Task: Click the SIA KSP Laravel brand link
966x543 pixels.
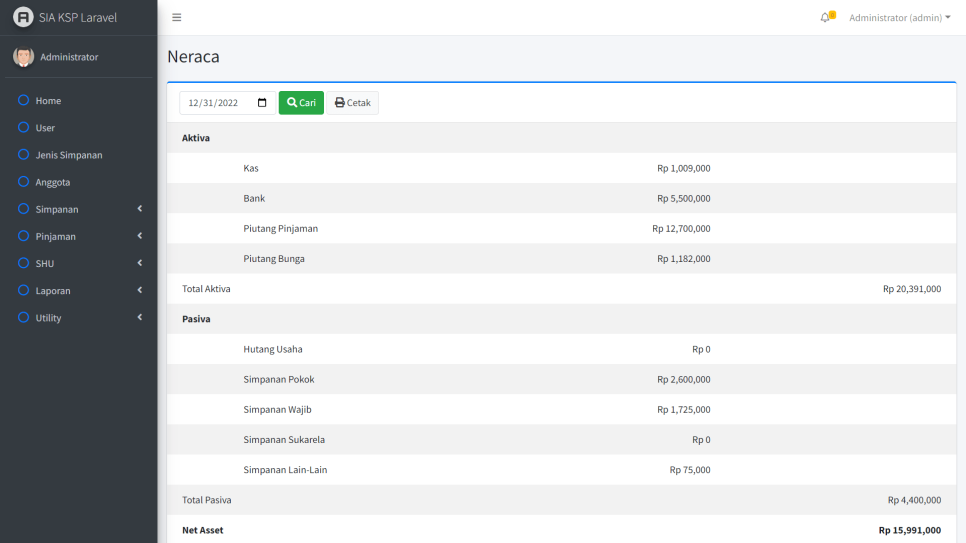Action: pyautogui.click(x=78, y=17)
